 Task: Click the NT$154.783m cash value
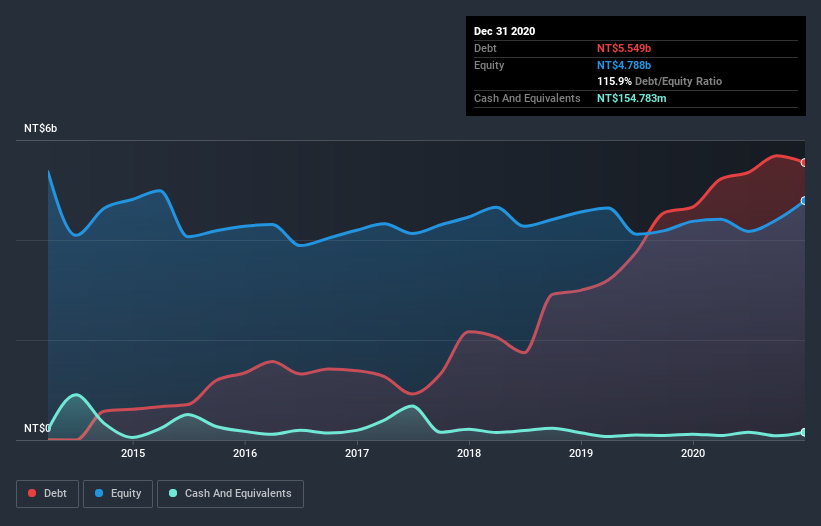[x=631, y=98]
